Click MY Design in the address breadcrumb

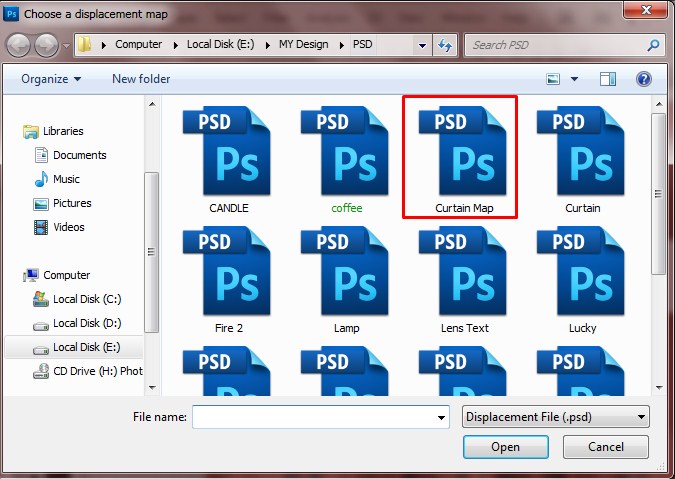point(303,44)
